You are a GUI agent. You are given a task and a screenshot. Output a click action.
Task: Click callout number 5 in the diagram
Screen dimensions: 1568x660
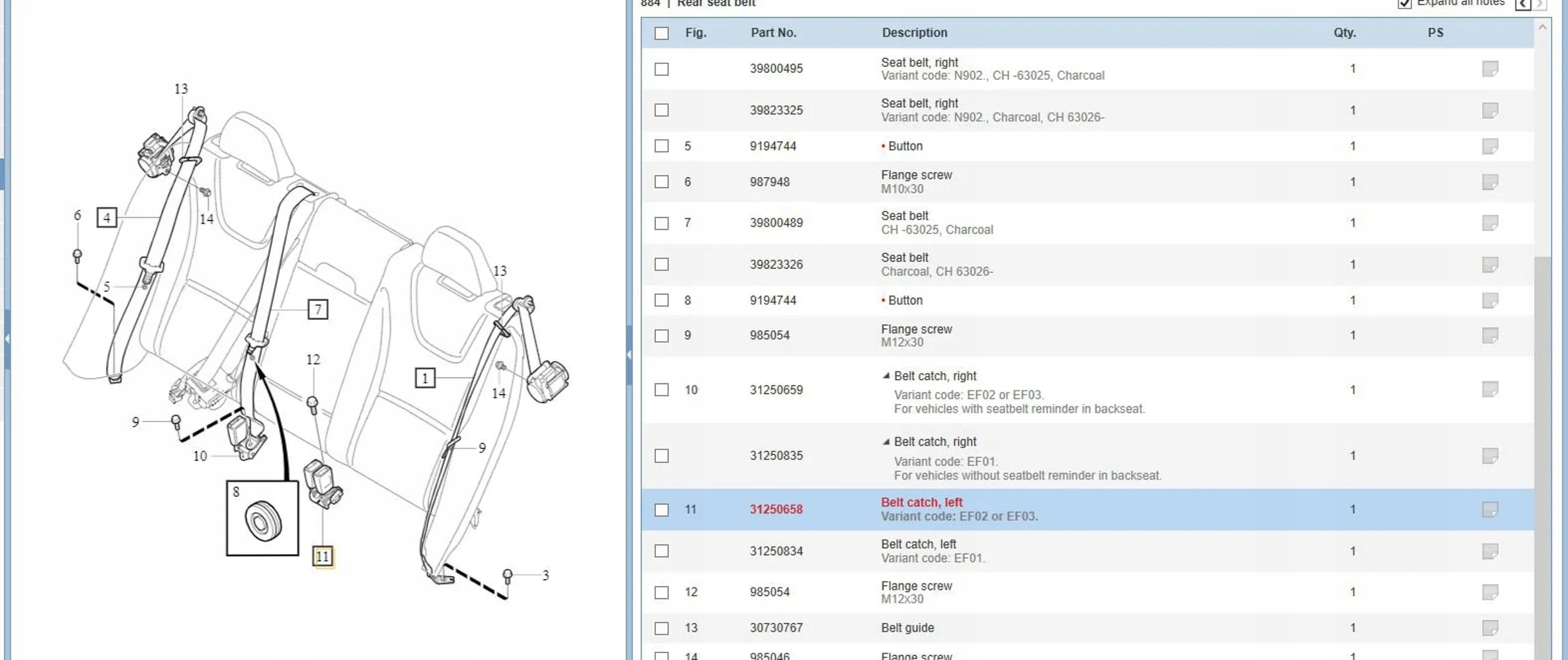pyautogui.click(x=107, y=287)
